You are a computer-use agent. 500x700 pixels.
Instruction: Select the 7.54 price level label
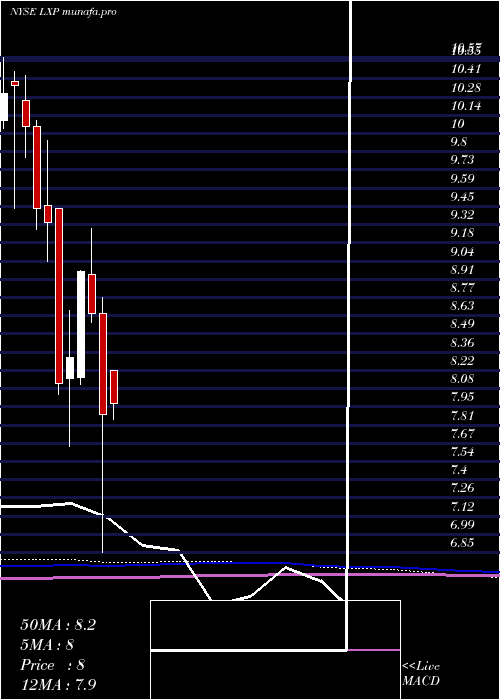click(x=462, y=451)
